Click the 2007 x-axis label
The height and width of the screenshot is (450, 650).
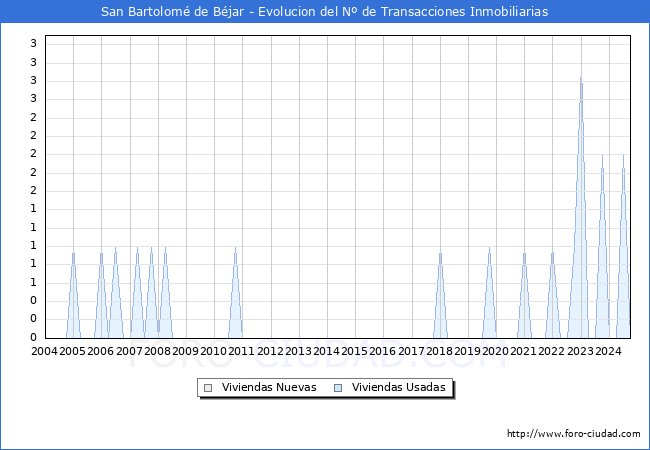click(129, 351)
